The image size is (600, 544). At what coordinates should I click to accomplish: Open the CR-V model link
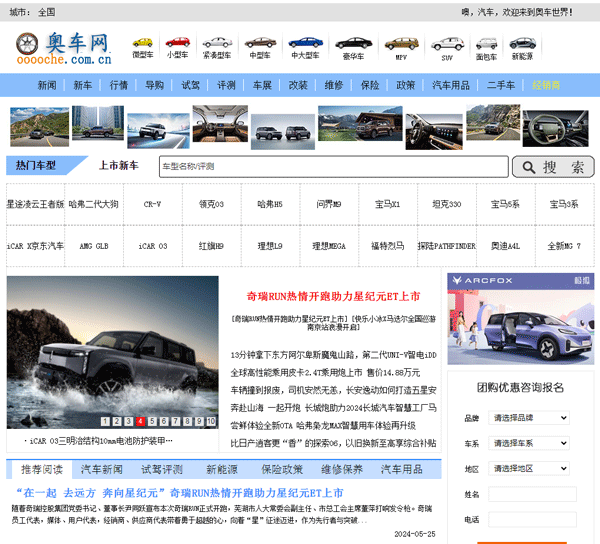tap(152, 204)
